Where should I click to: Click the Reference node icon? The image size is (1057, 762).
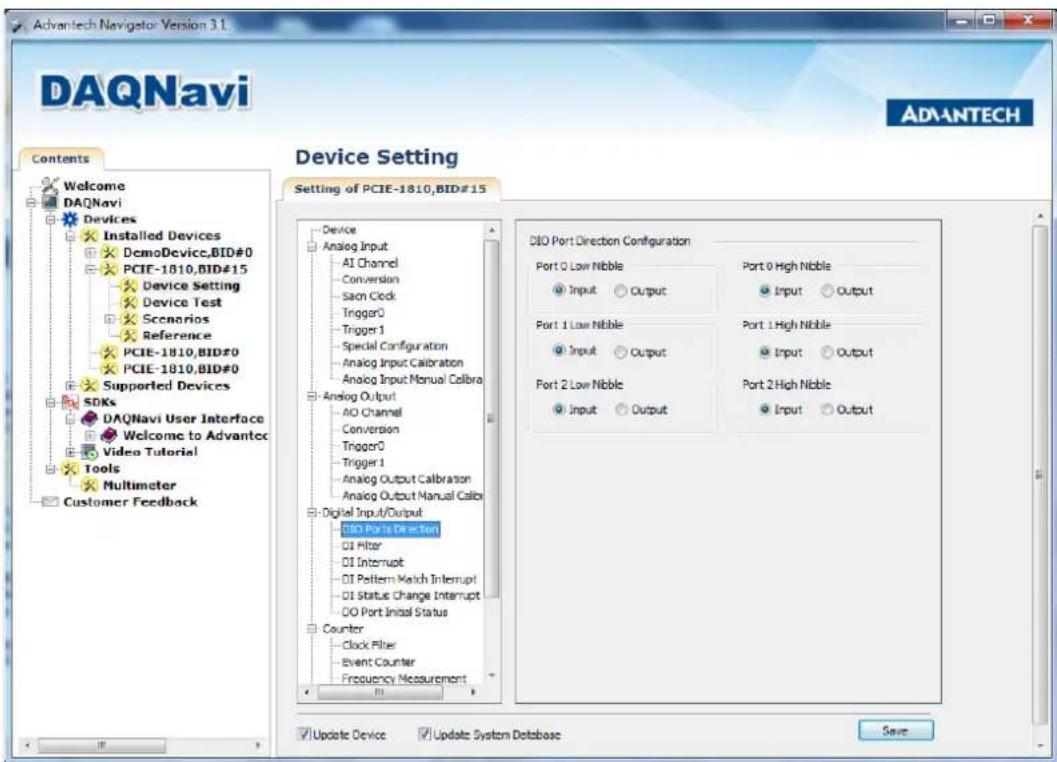[129, 336]
